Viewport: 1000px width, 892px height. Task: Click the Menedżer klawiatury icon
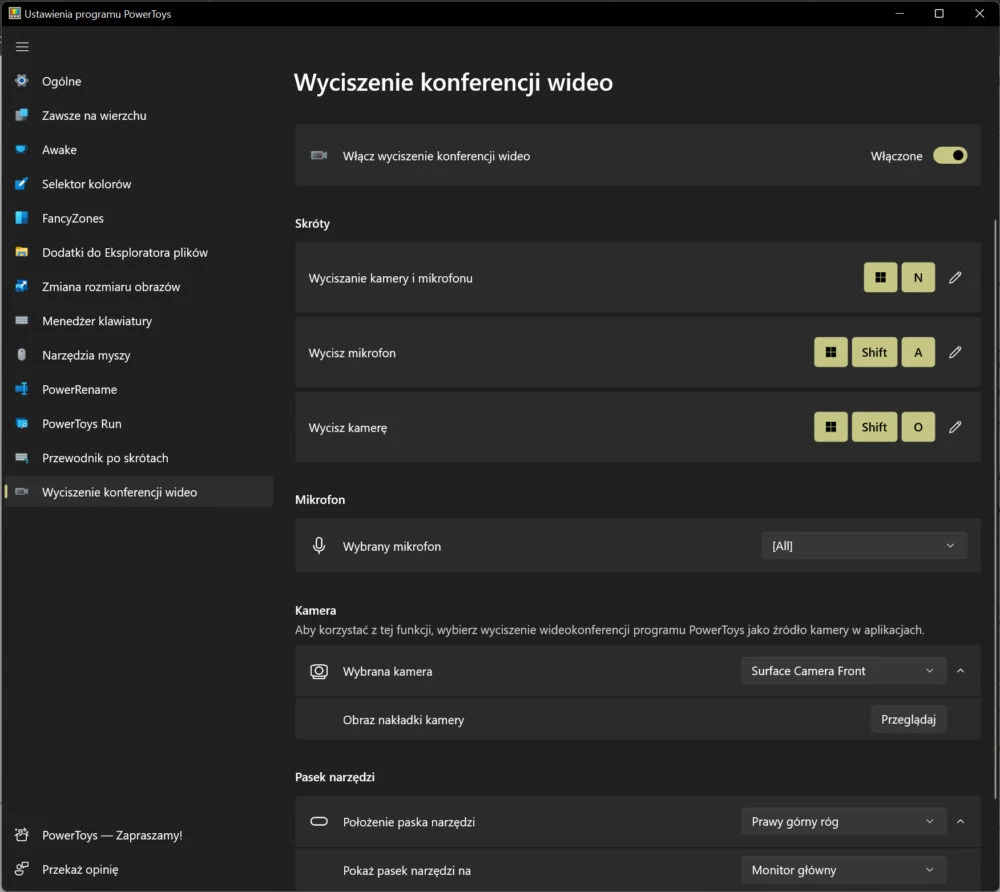point(22,321)
